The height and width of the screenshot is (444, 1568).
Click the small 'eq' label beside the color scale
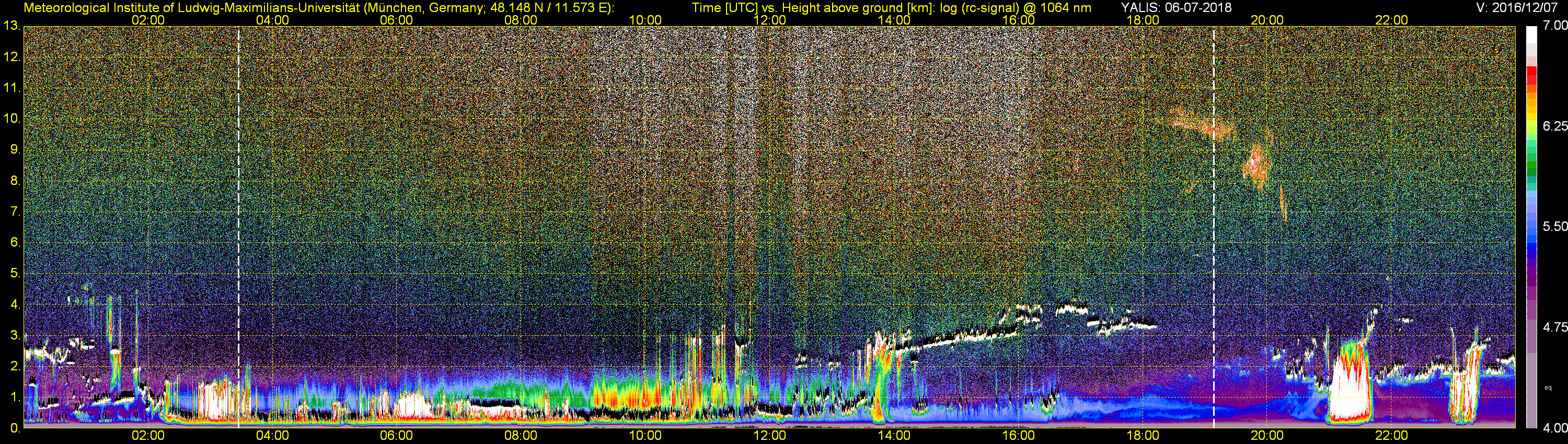pyautogui.click(x=1548, y=388)
